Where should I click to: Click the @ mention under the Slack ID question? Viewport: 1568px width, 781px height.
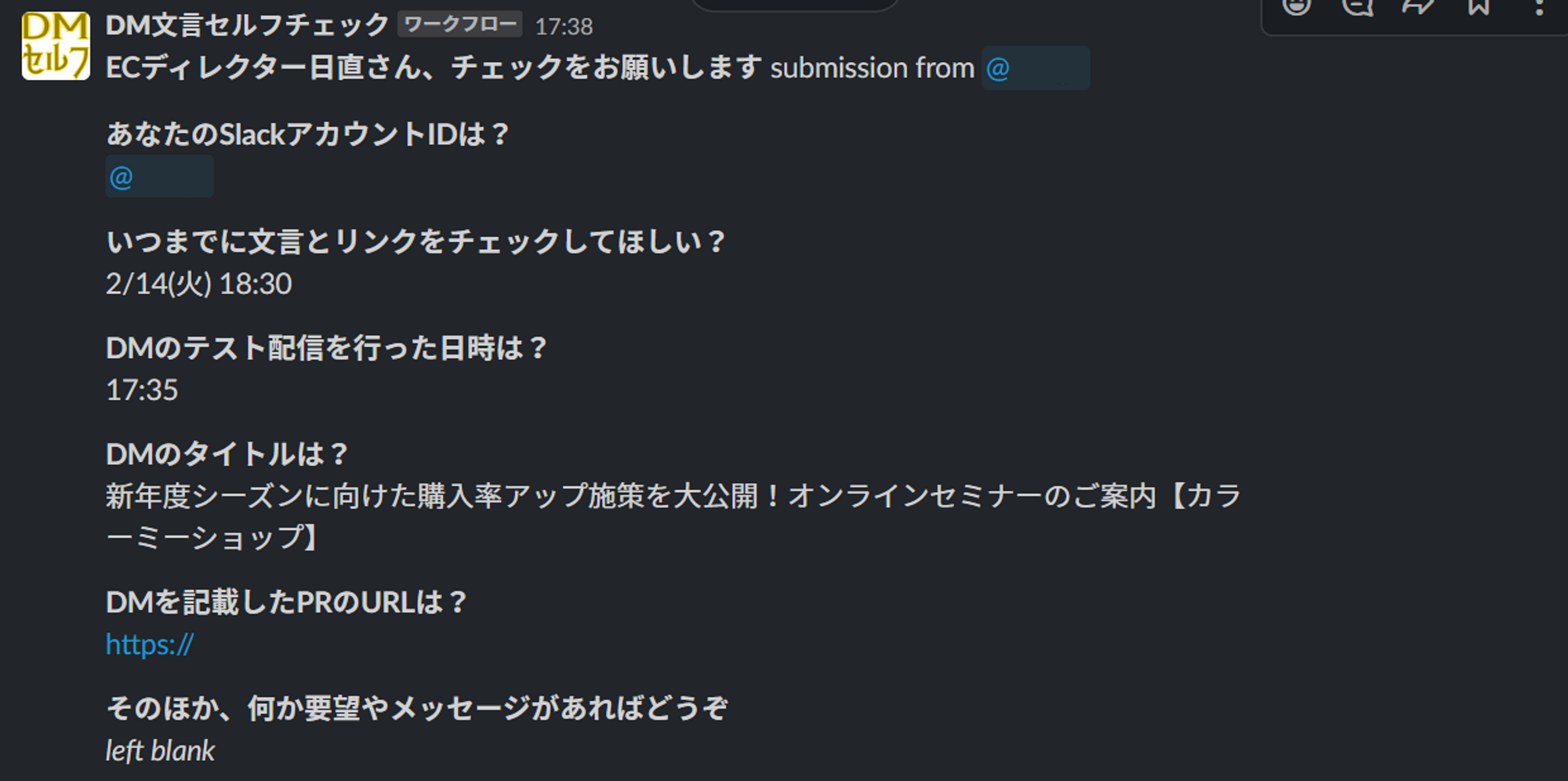158,177
